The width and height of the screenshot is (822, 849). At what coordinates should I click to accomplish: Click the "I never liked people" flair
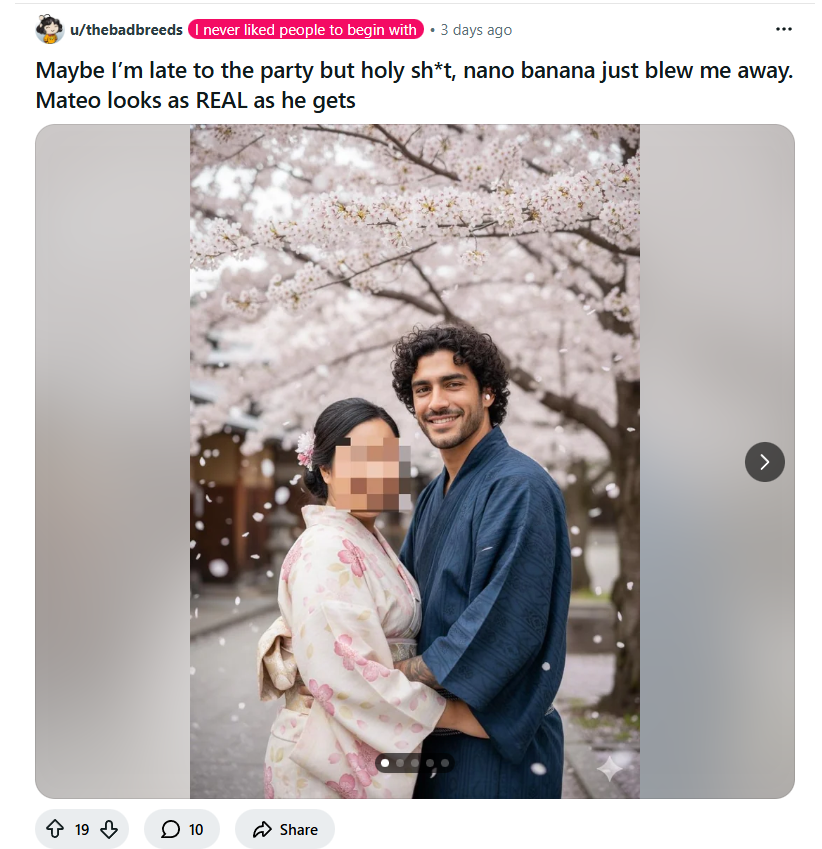[x=305, y=30]
